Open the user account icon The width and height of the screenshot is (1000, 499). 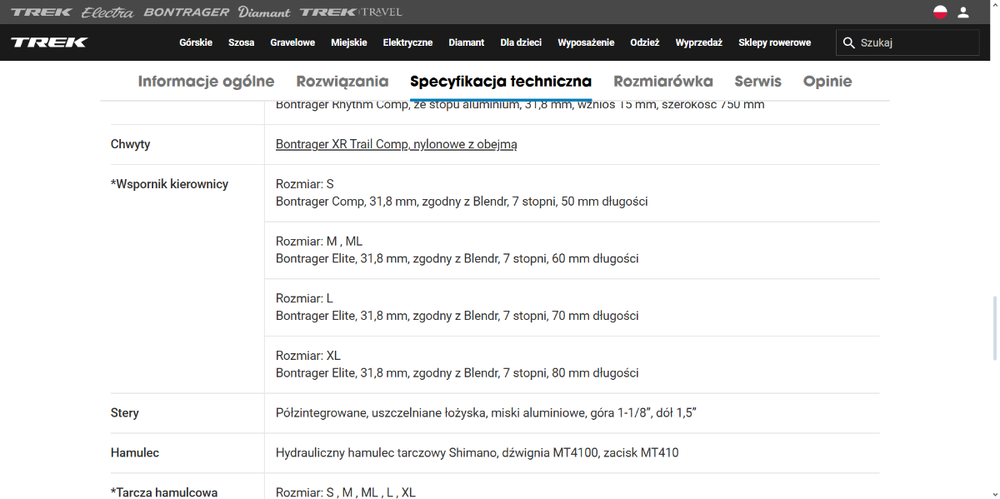tap(963, 12)
